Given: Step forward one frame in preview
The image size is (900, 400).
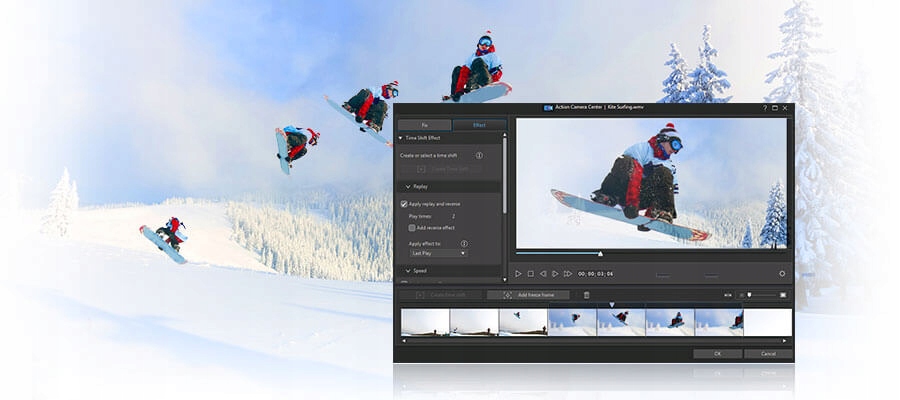Looking at the screenshot, I should click(555, 273).
